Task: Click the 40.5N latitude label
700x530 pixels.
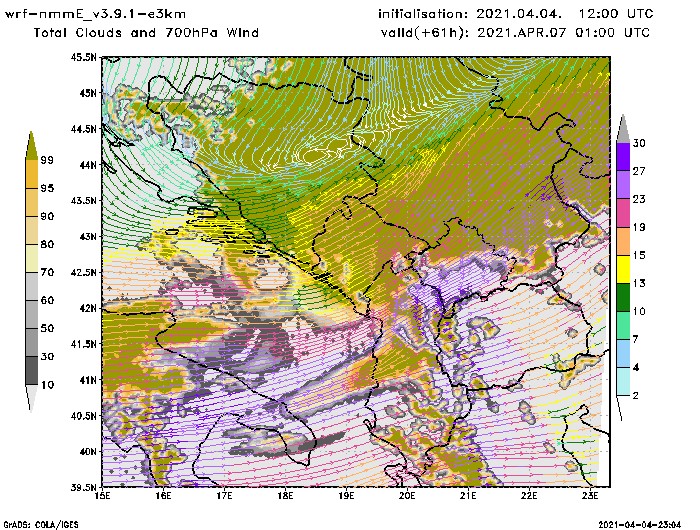Action: click(83, 416)
